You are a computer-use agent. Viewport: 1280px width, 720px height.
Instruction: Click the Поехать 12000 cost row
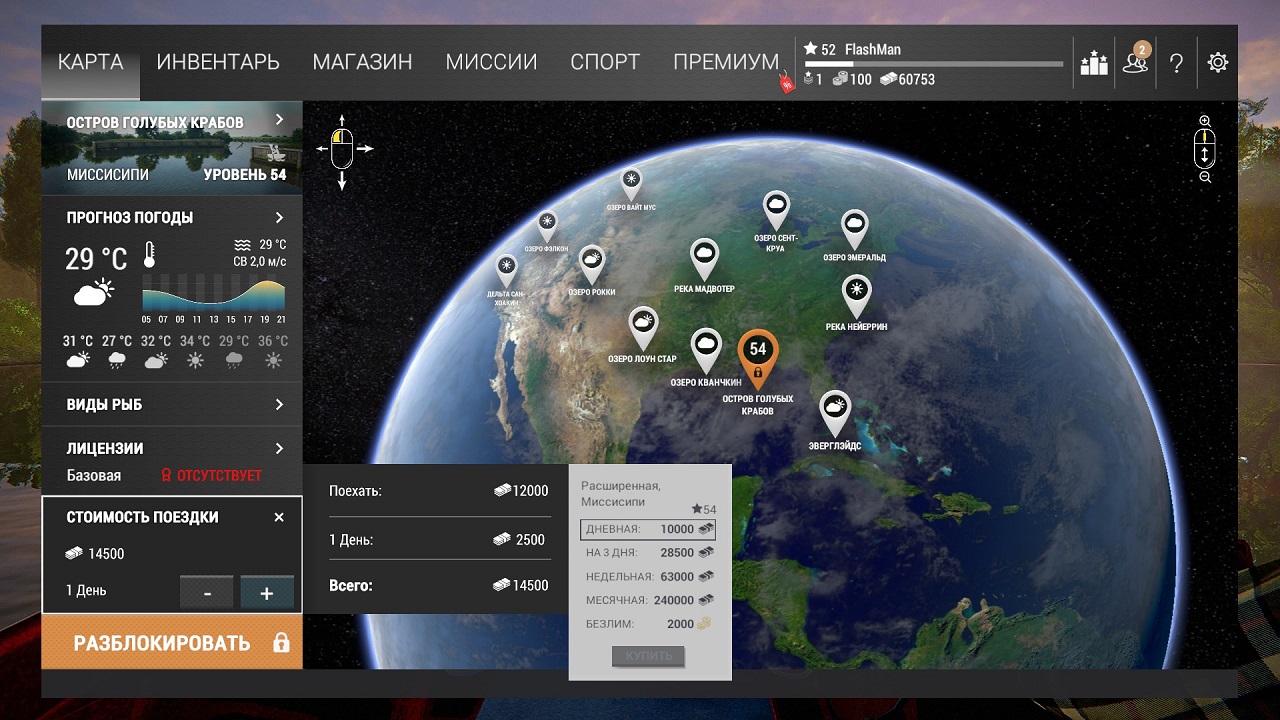pyautogui.click(x=439, y=491)
